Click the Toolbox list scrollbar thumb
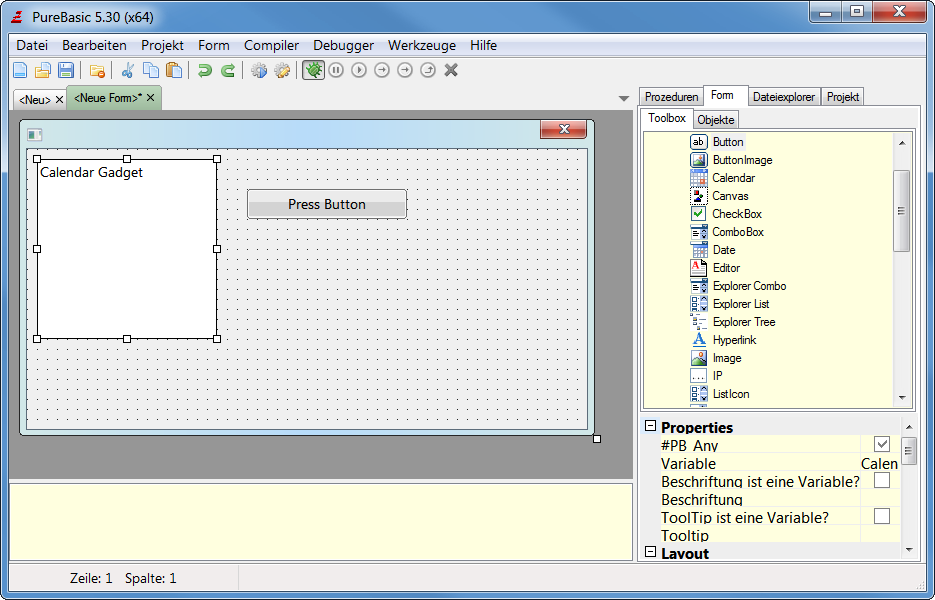The height and width of the screenshot is (600, 935). tap(902, 211)
